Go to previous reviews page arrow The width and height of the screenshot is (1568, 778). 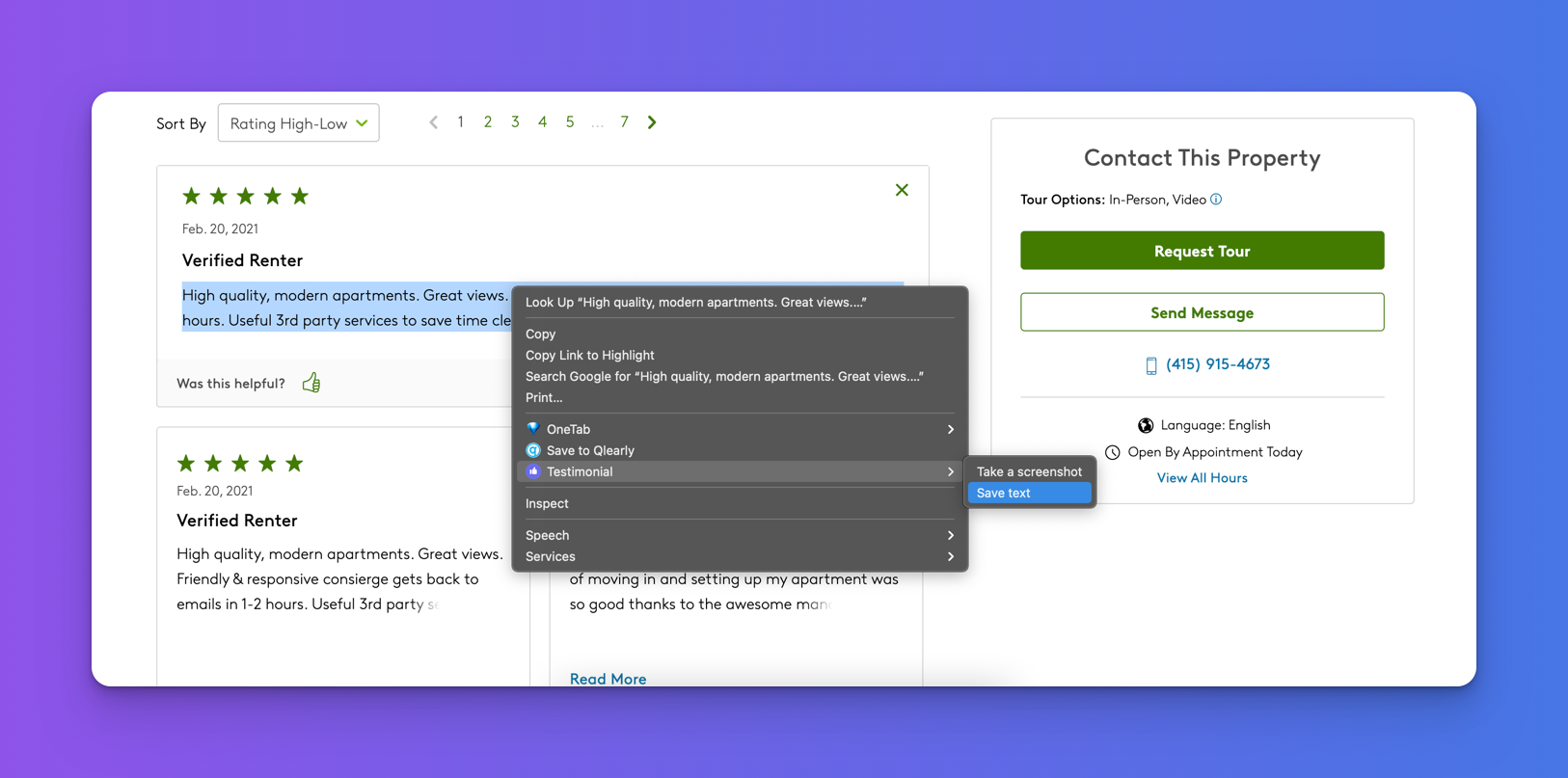click(434, 122)
